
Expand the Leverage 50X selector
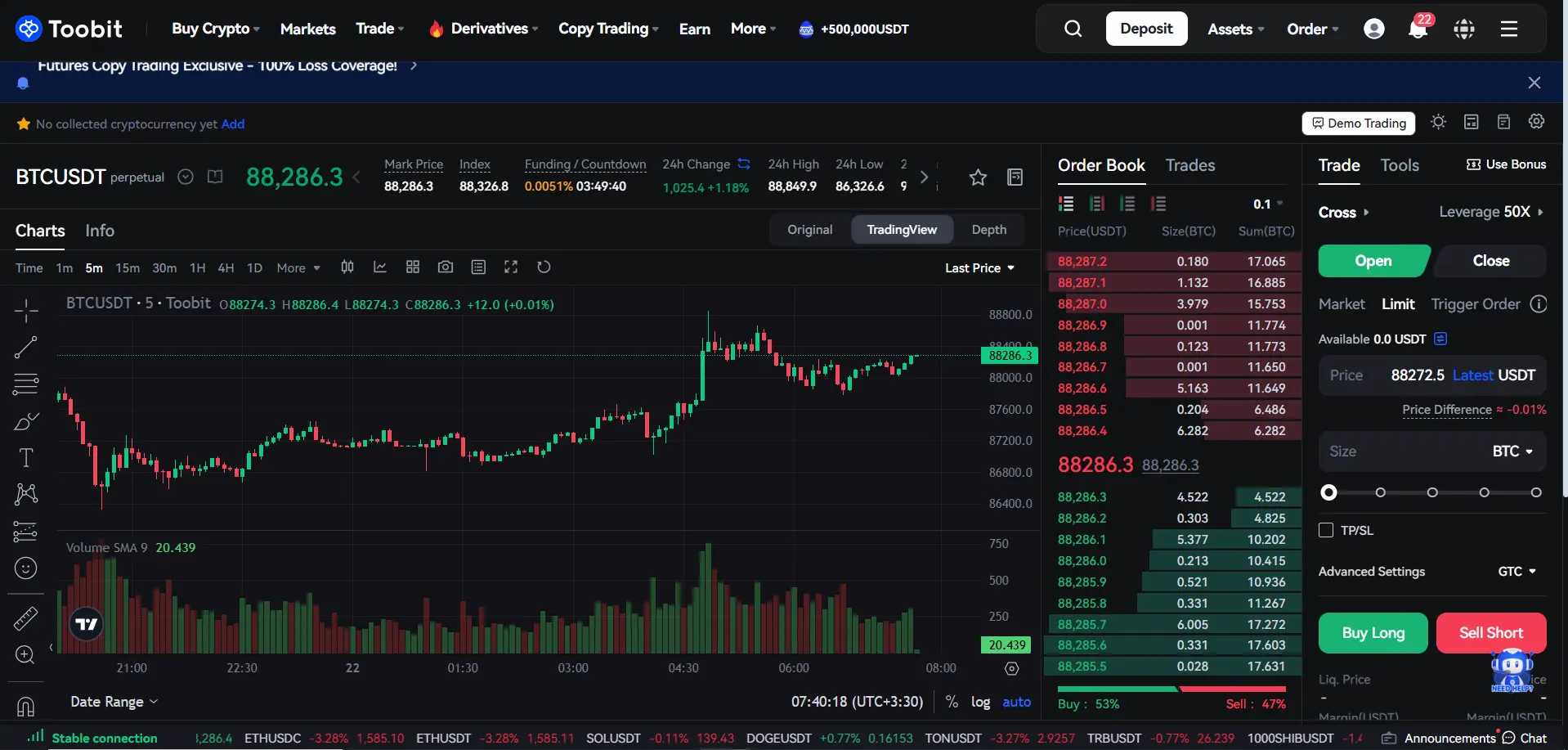click(x=1490, y=212)
